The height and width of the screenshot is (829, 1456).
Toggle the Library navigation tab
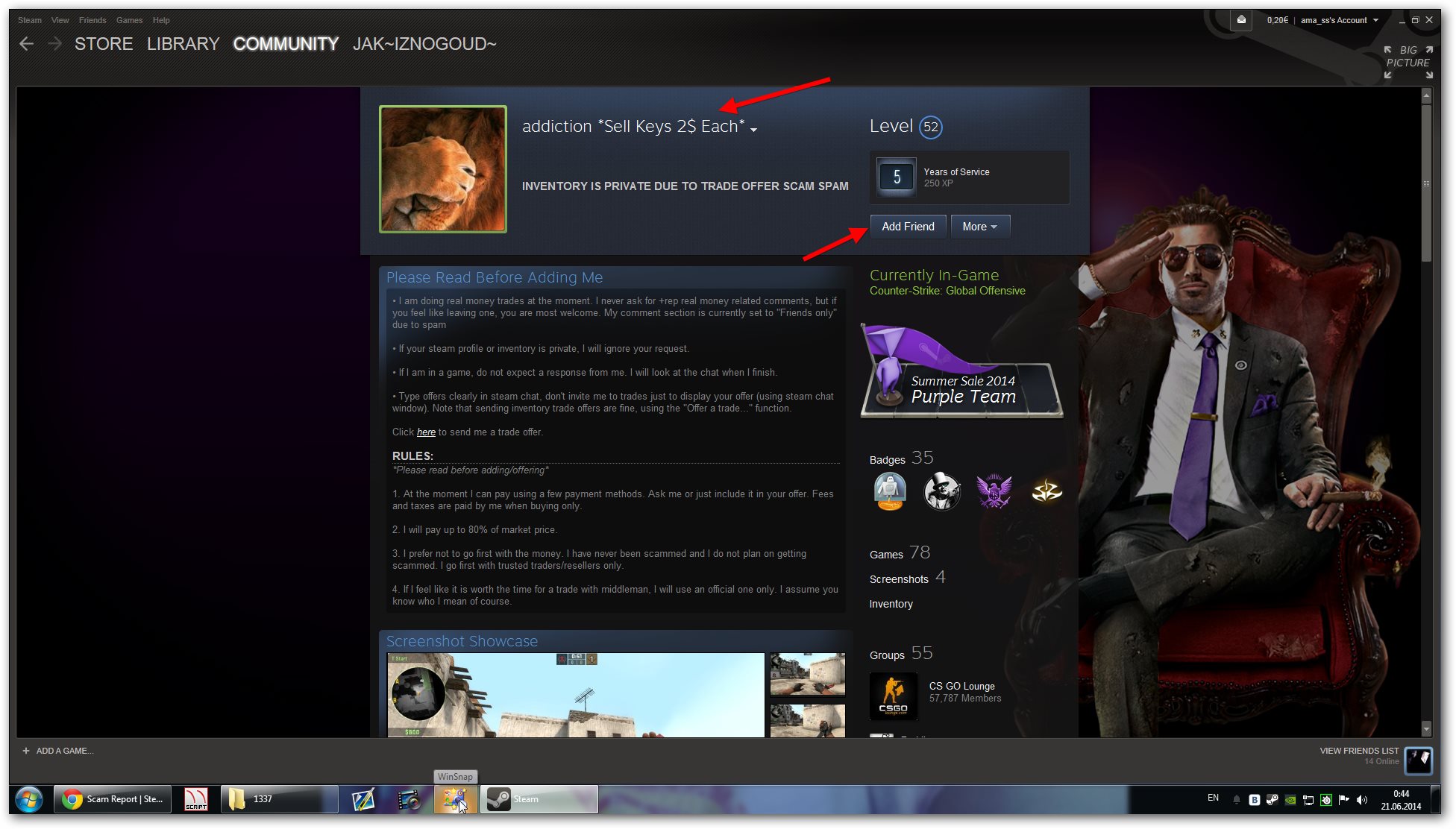(x=183, y=44)
